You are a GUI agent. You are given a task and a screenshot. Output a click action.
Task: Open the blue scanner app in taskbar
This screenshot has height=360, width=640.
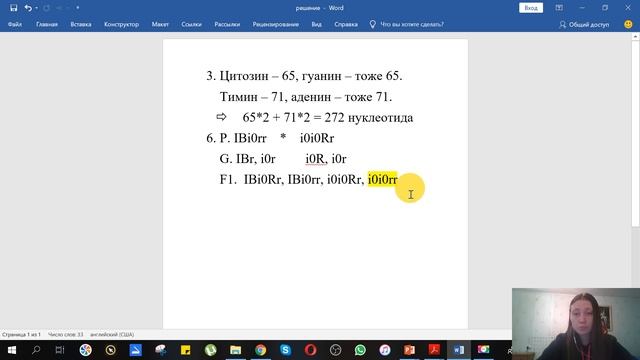[136, 350]
